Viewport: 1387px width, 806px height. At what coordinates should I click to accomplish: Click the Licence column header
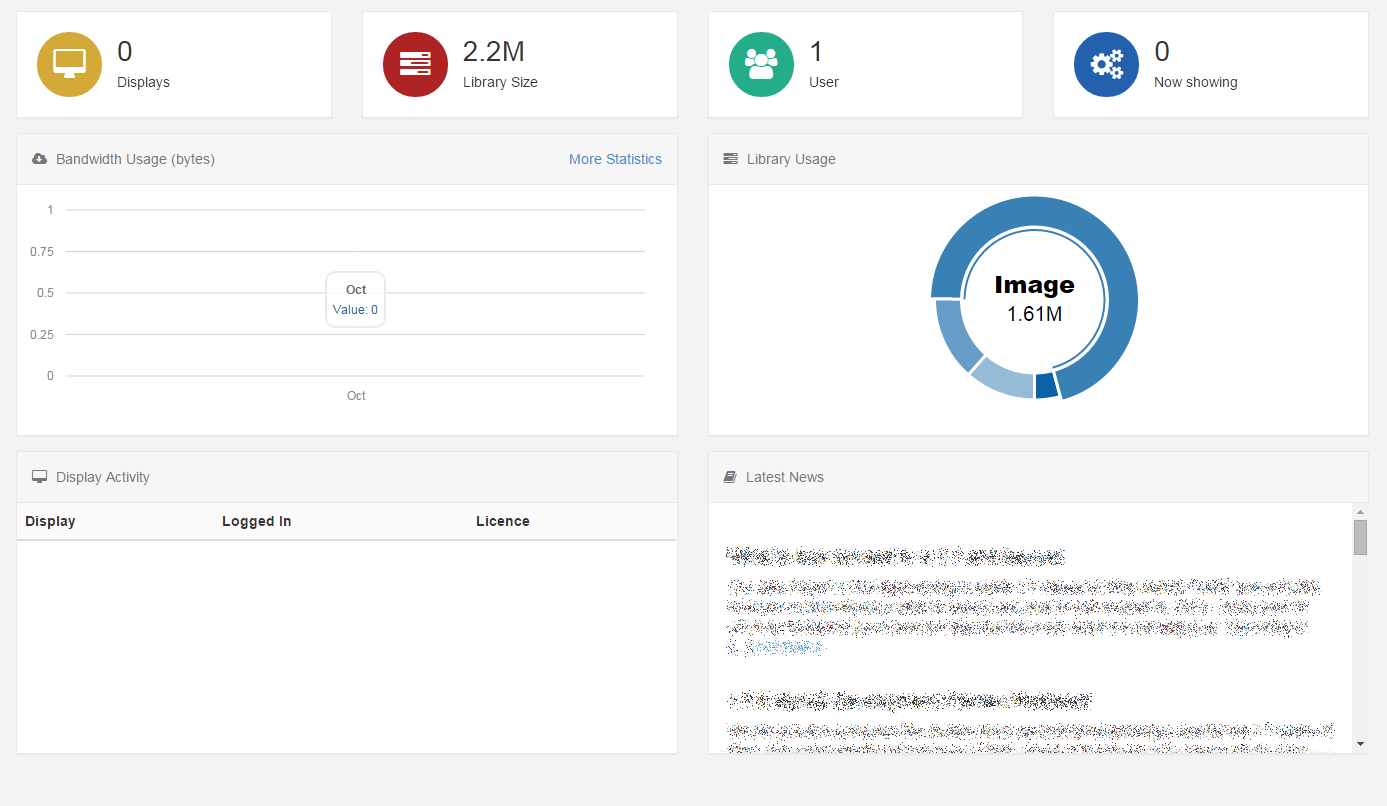pos(503,521)
